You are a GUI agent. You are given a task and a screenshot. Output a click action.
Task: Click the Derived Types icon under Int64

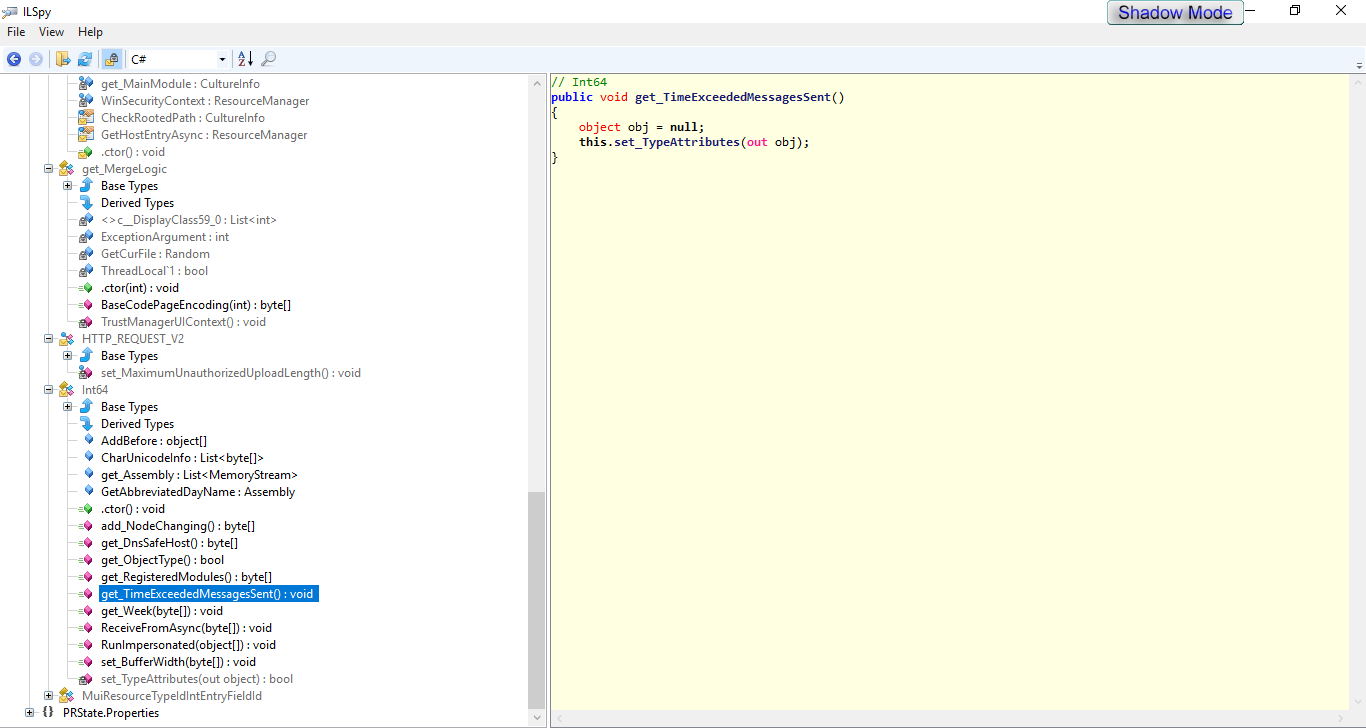[x=86, y=424]
